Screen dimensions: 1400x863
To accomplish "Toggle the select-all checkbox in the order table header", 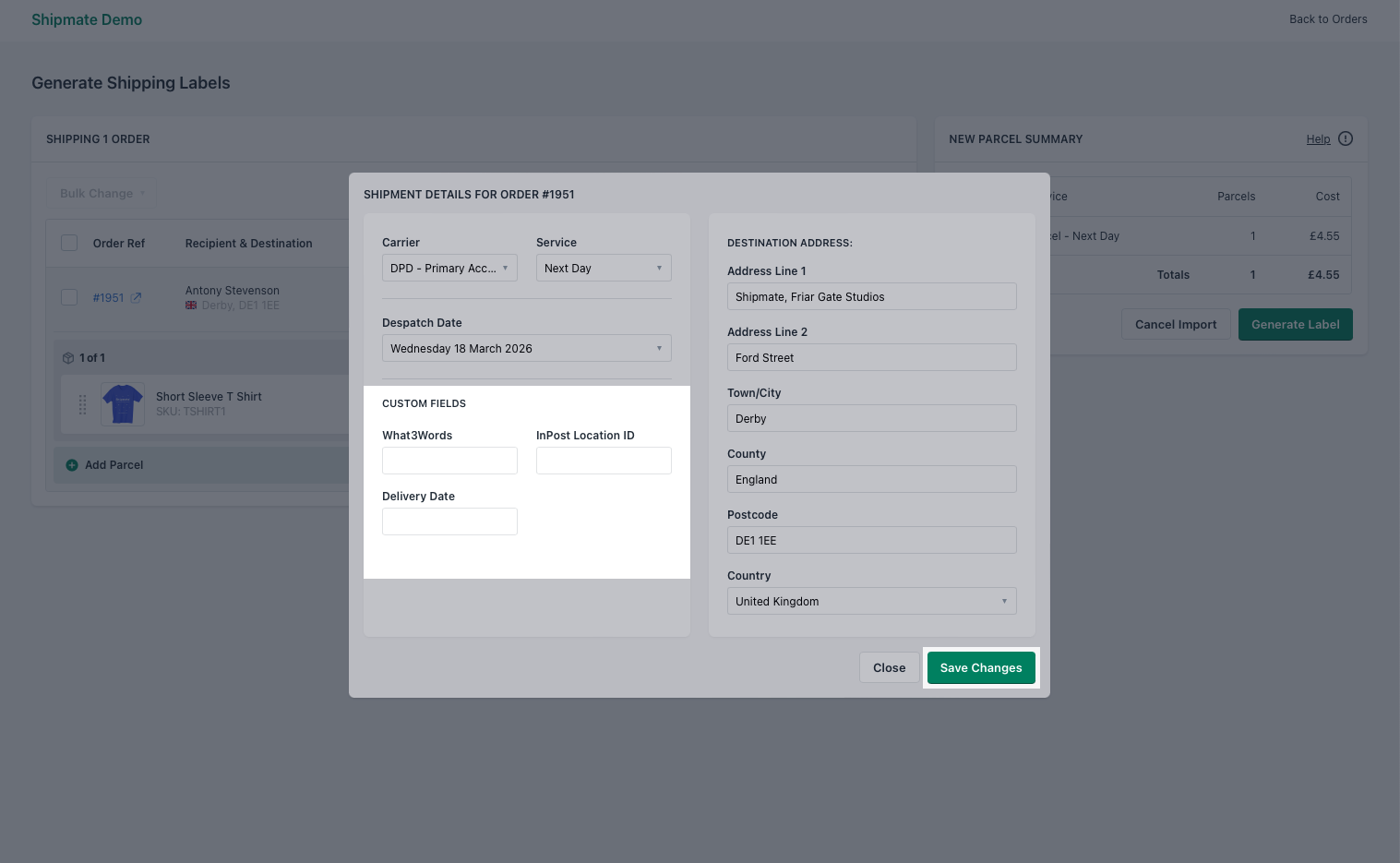I will coord(69,242).
